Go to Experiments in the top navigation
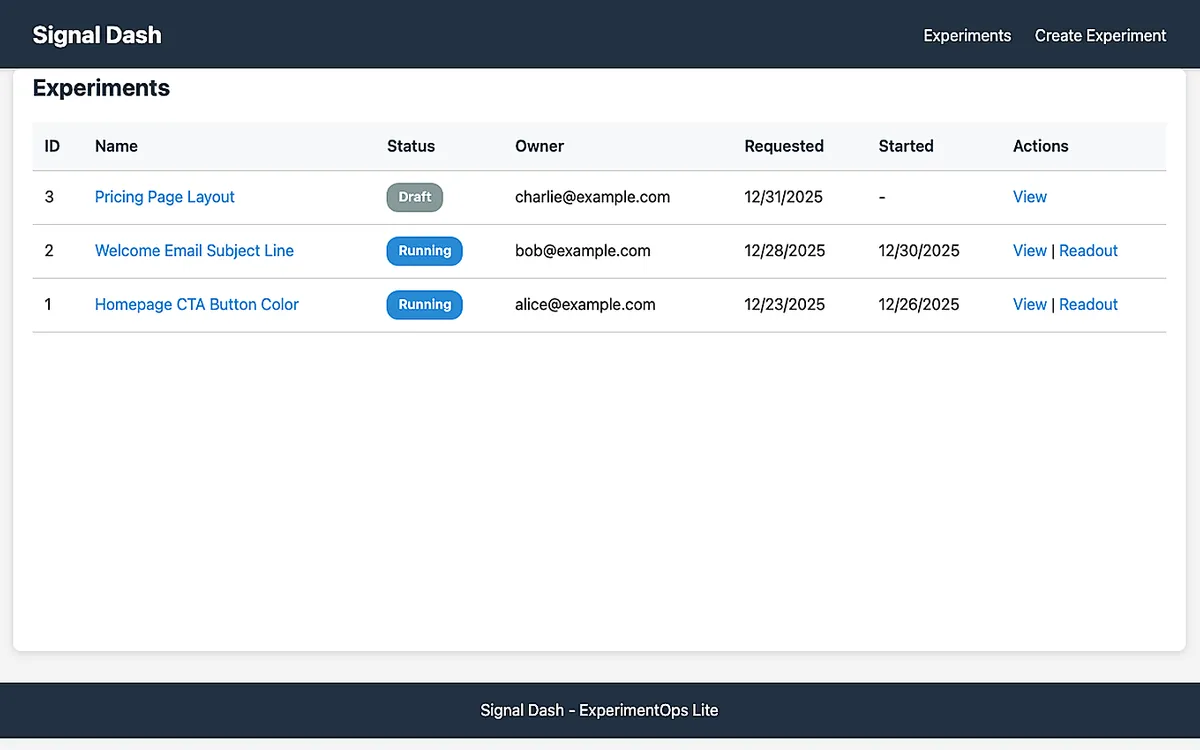This screenshot has height=750, width=1200. (x=967, y=35)
